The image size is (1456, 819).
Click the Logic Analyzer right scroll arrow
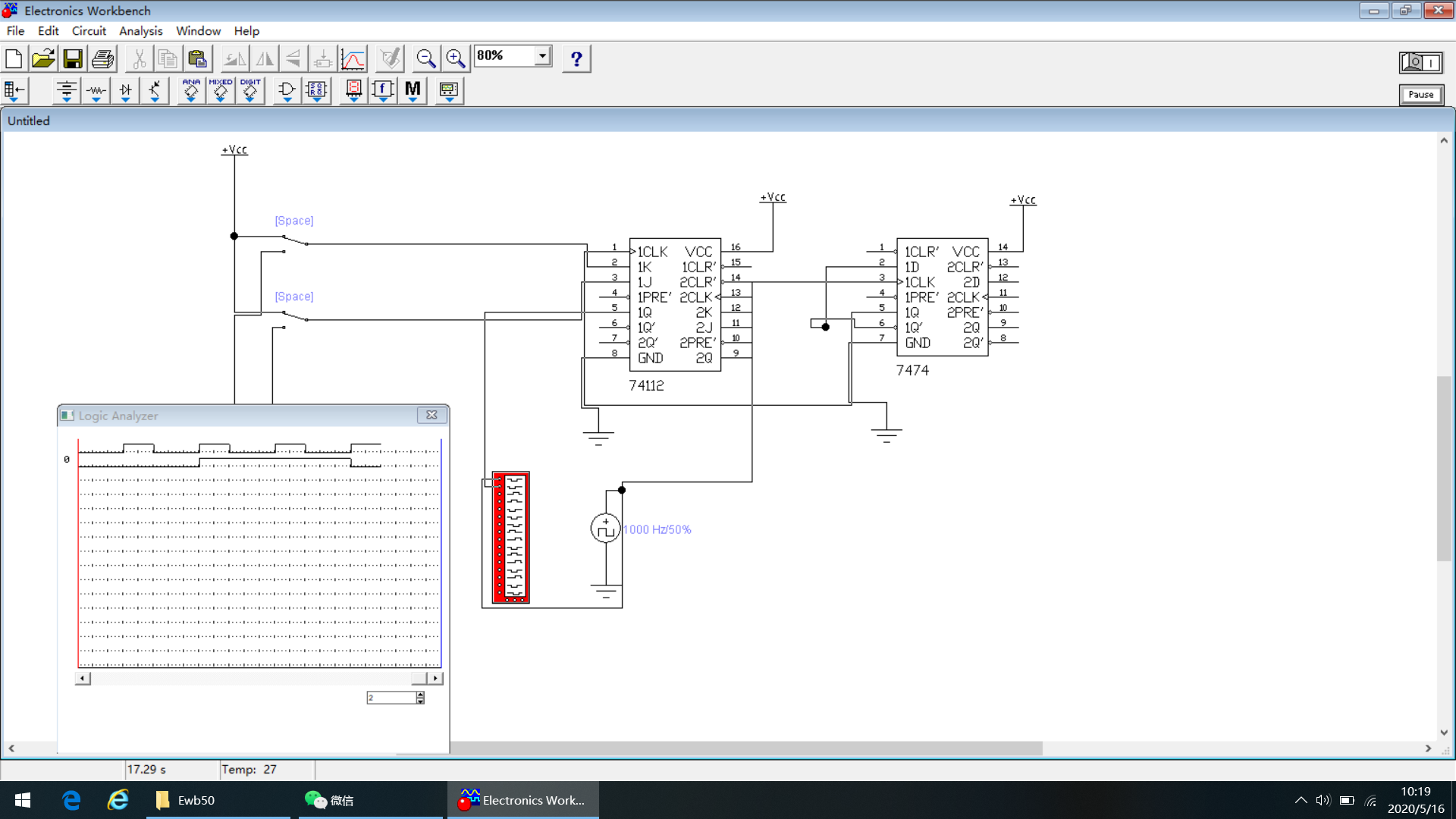coord(435,678)
